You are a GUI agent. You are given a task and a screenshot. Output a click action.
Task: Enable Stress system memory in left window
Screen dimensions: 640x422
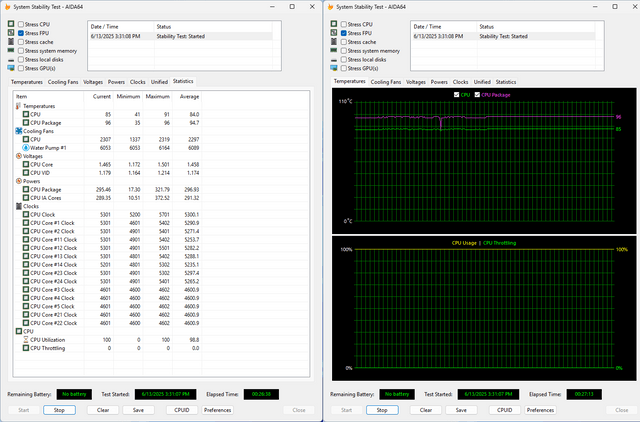21,51
